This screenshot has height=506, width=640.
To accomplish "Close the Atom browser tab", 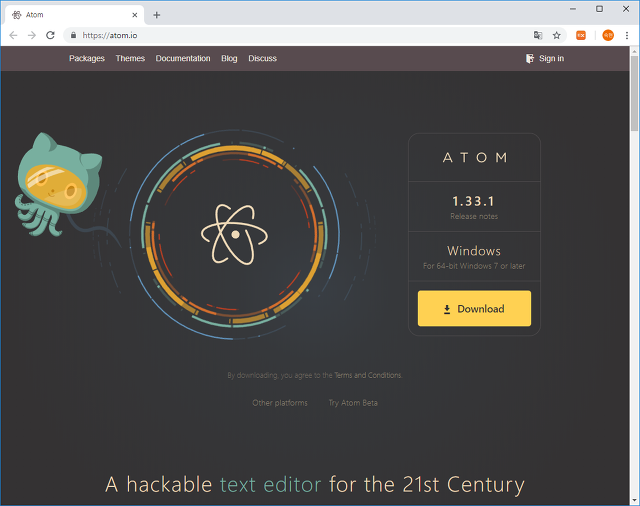I will coord(135,15).
